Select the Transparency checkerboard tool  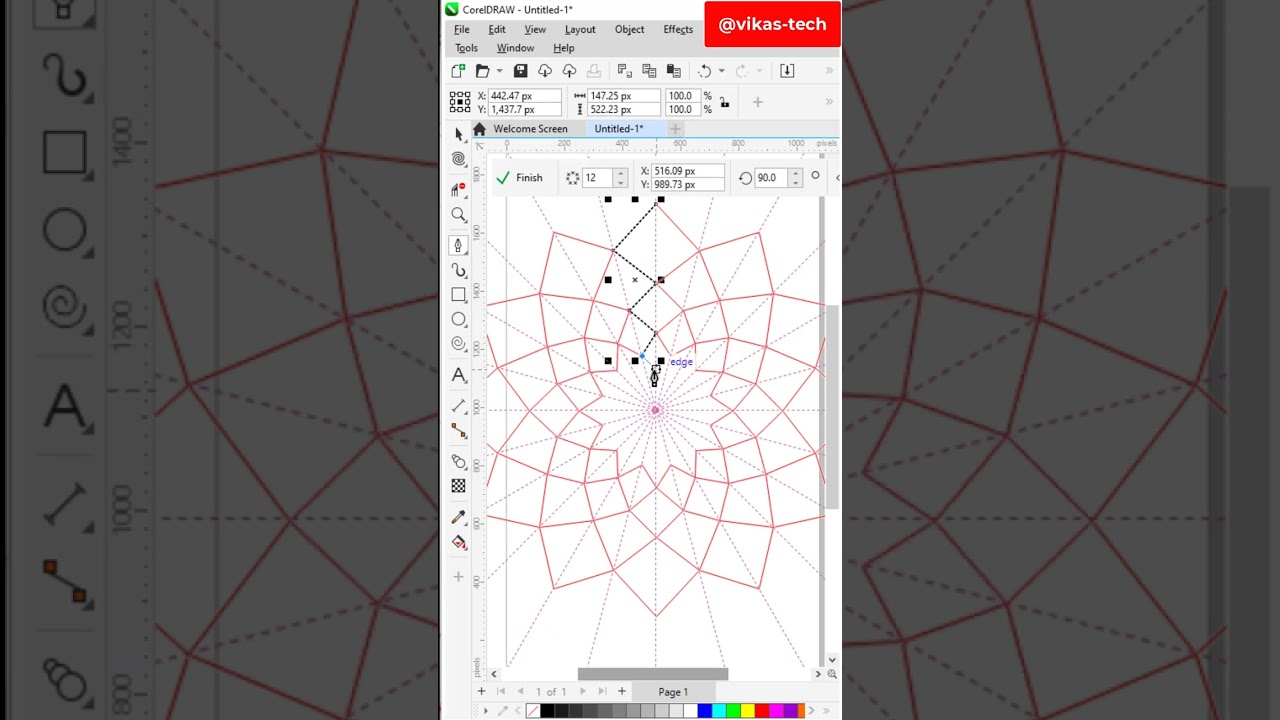point(459,486)
